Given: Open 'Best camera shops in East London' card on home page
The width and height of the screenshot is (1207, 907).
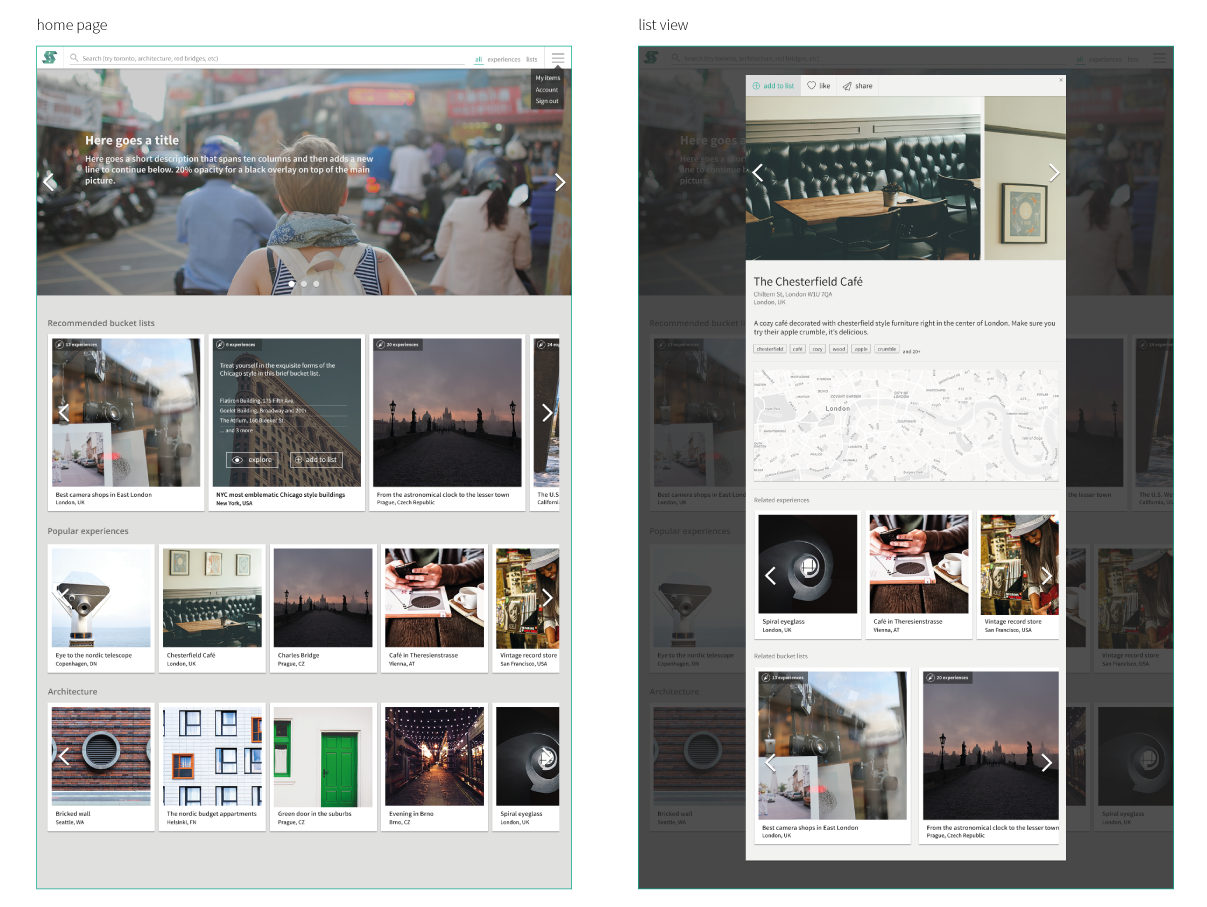Looking at the screenshot, I should [126, 423].
